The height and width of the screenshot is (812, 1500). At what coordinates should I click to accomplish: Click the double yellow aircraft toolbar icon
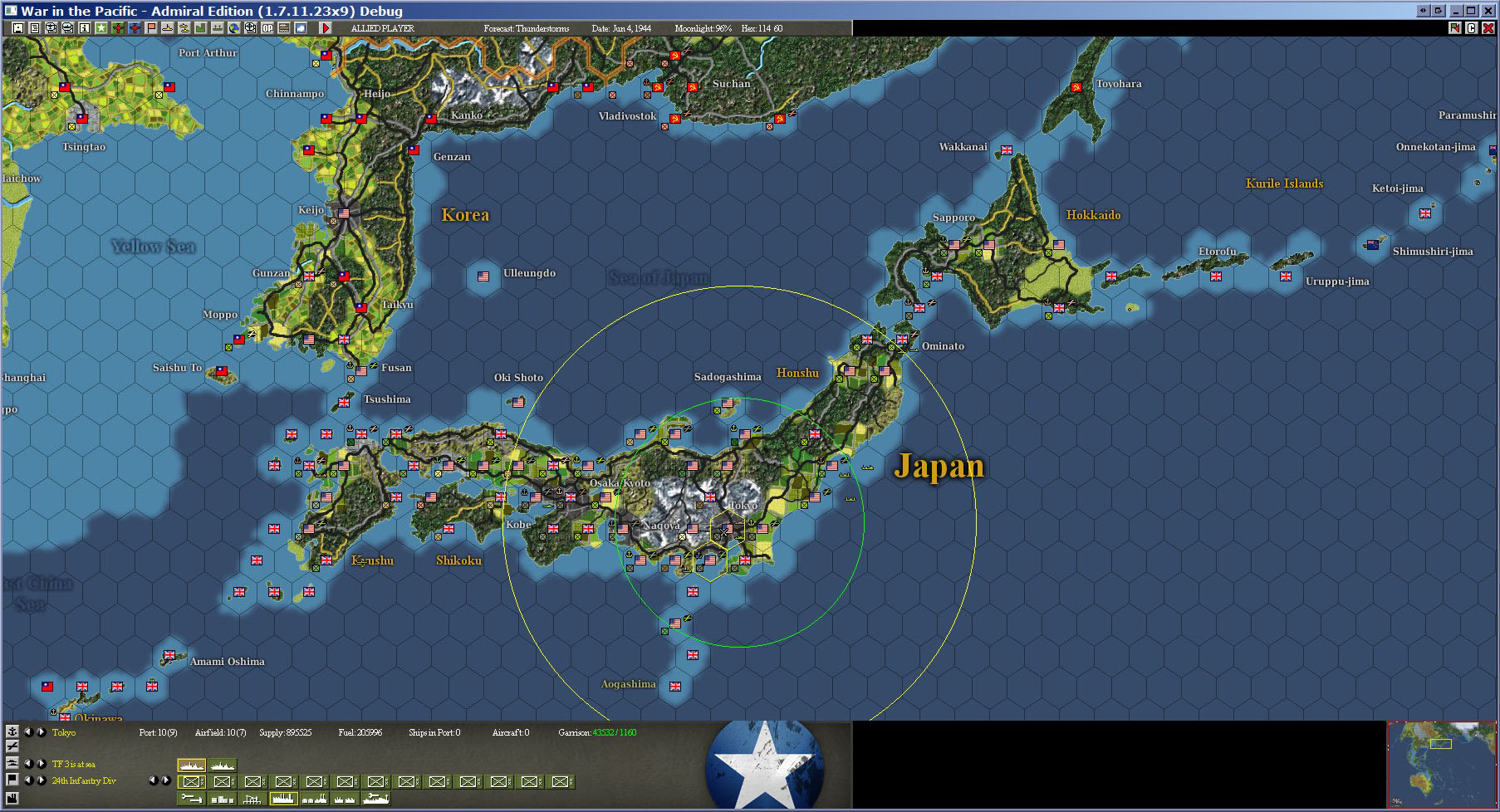click(x=184, y=28)
